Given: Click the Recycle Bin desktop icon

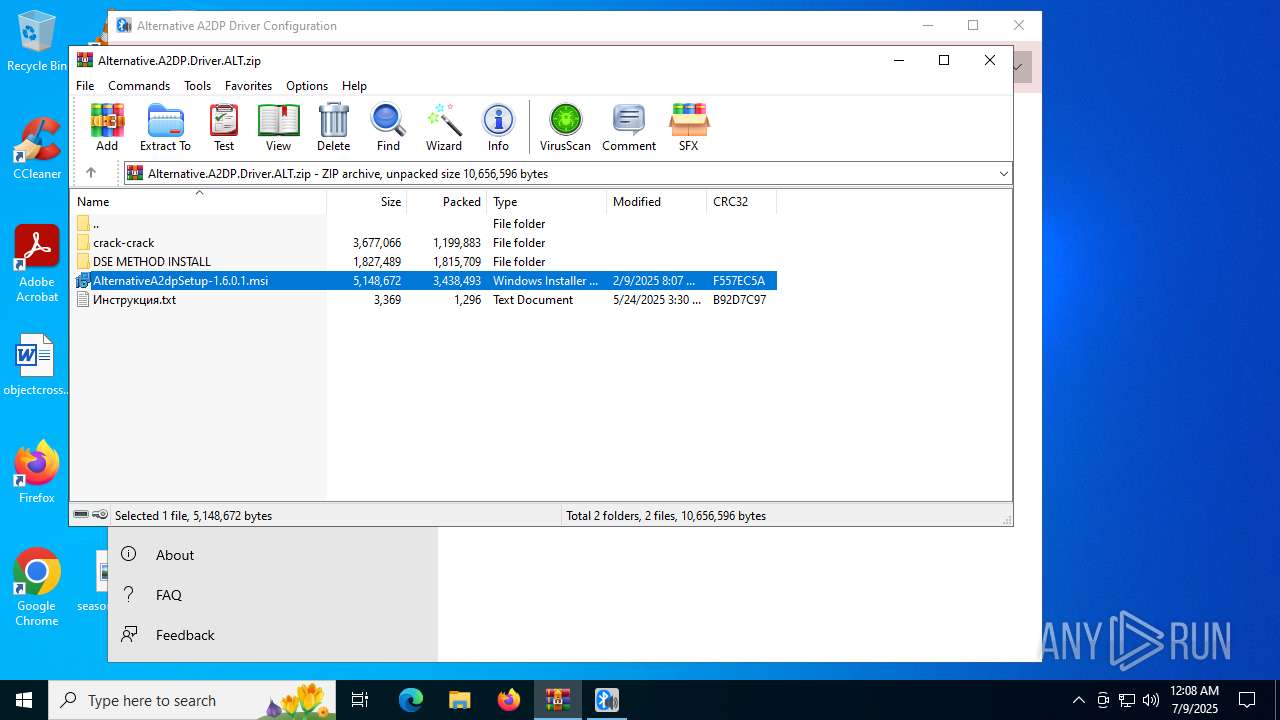Looking at the screenshot, I should (x=37, y=42).
